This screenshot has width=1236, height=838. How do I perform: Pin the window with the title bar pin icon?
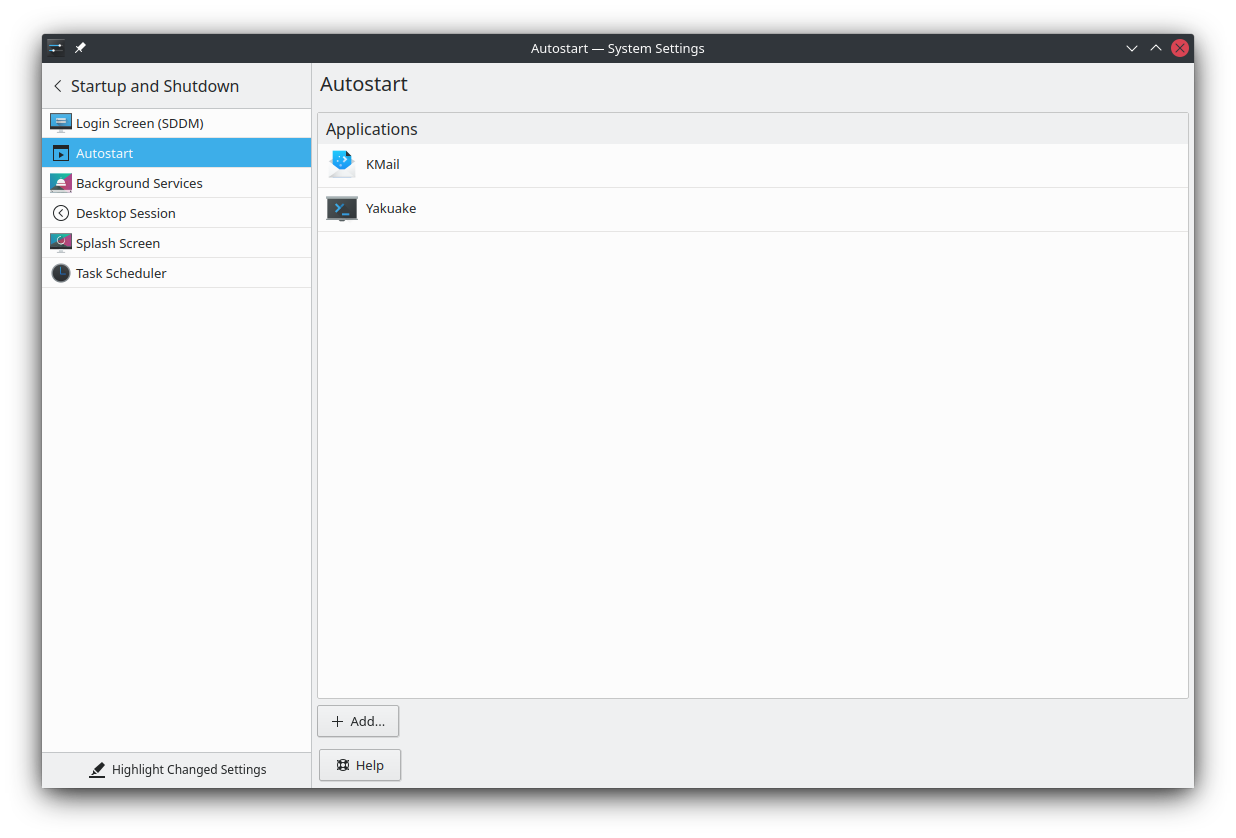click(81, 48)
